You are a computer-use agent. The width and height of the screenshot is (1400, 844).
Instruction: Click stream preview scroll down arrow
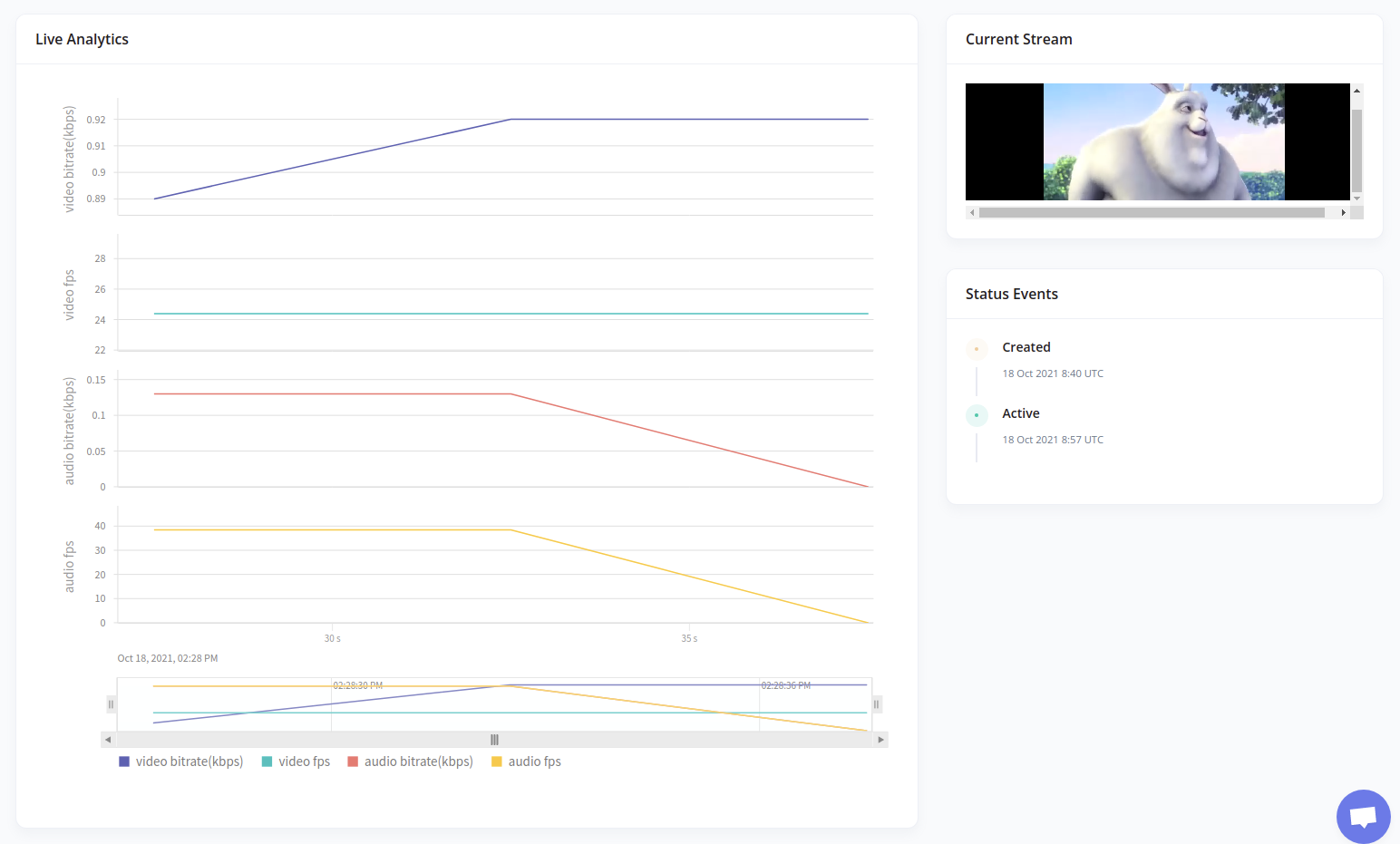click(x=1357, y=198)
